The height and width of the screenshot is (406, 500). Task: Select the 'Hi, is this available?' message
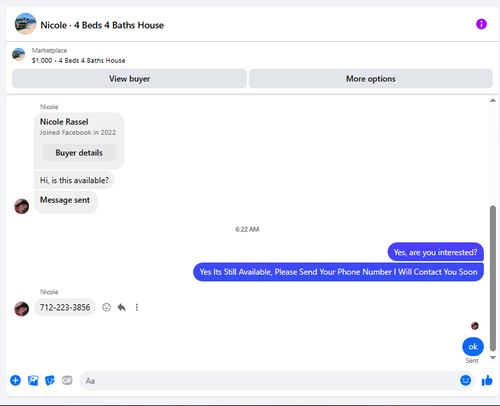click(x=74, y=180)
